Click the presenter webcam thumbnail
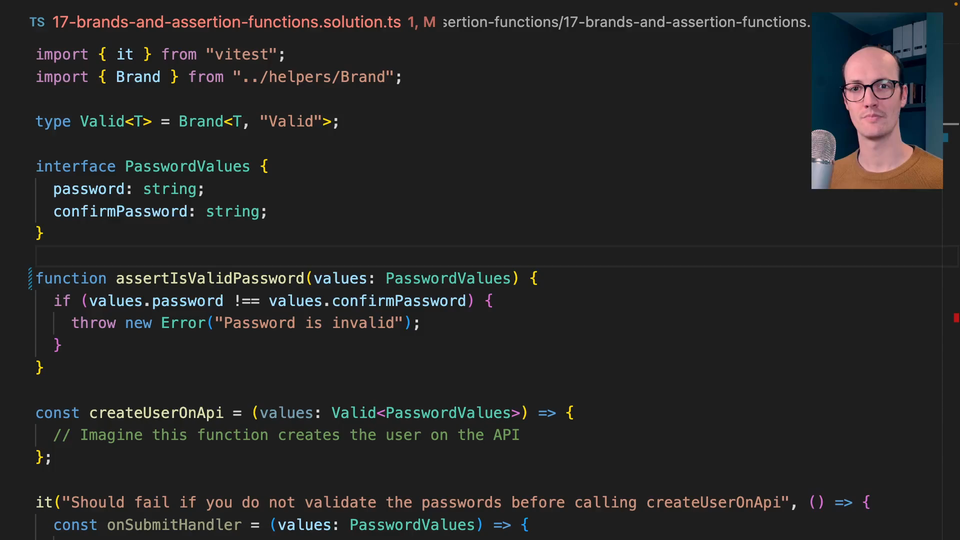Screen dimensions: 960x540 coord(877,101)
